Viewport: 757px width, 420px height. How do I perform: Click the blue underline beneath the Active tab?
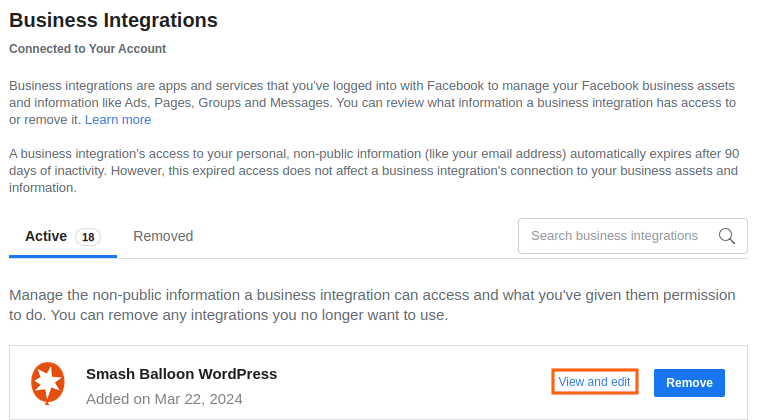click(63, 256)
